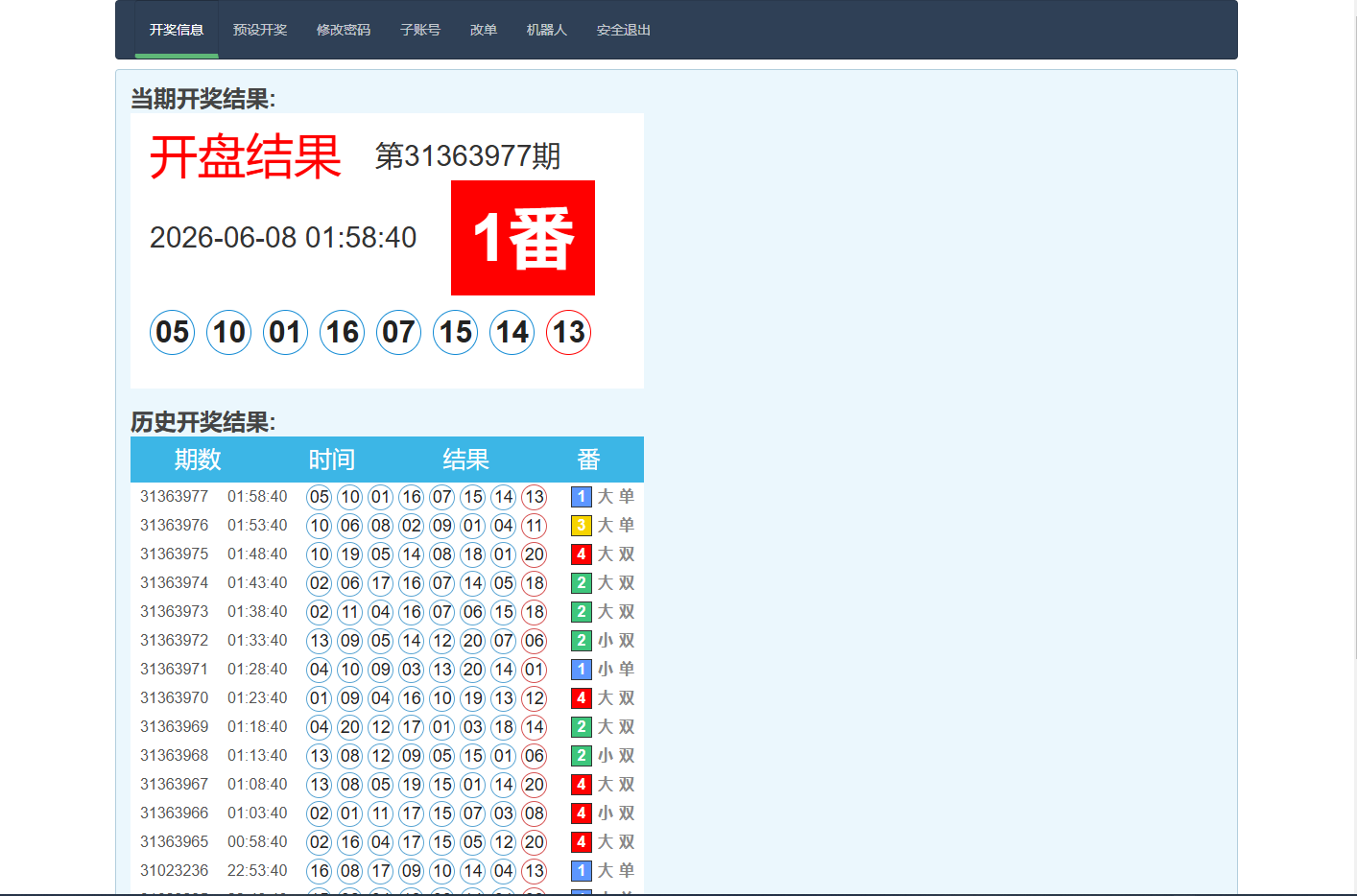Click green badge 2 in row 31363973

point(582,612)
